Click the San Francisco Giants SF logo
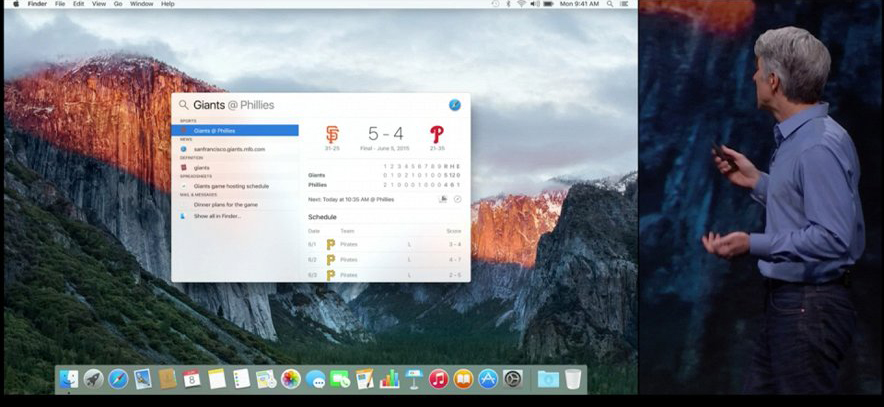This screenshot has height=407, width=884. 332,134
